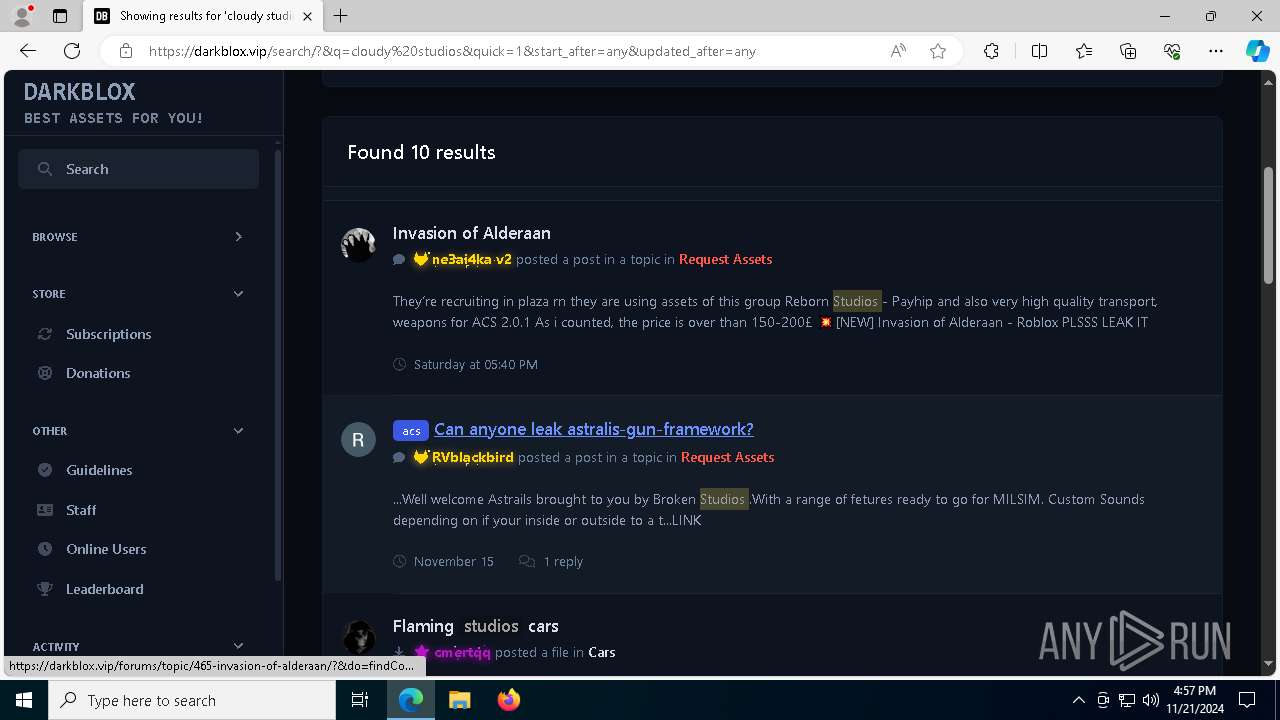
Task: Click the 'November 15' timestamp
Action: click(454, 561)
